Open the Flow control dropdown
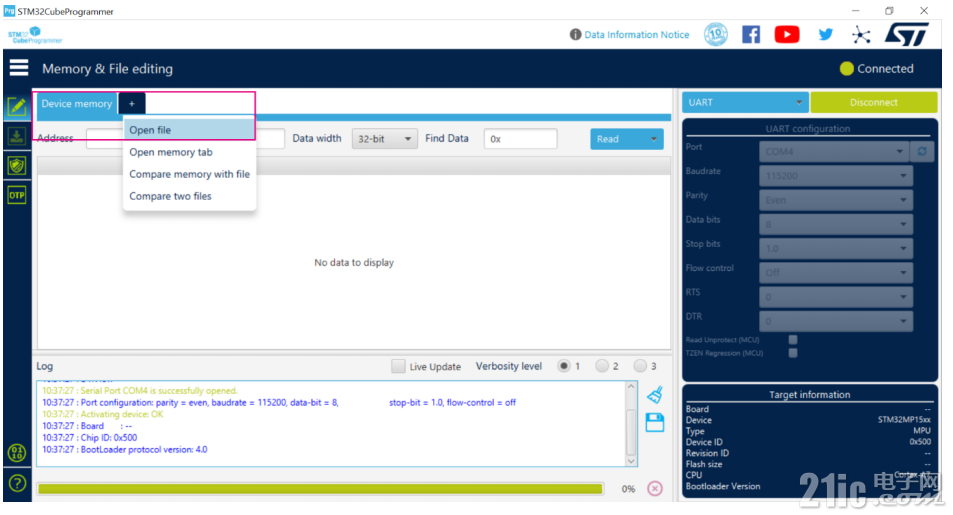Image resolution: width=953 pixels, height=515 pixels. 836,273
